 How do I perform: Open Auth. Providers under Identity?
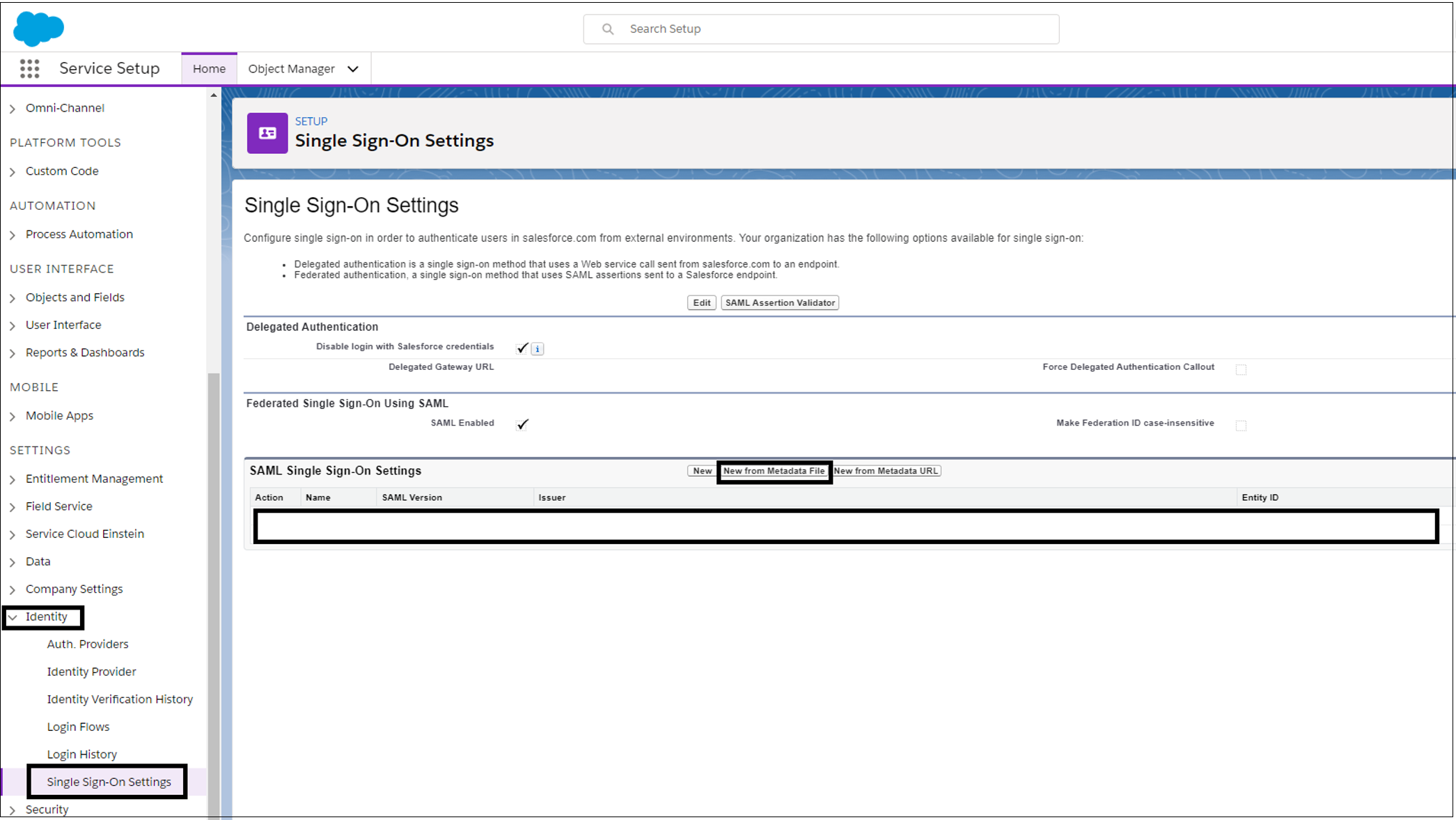87,644
